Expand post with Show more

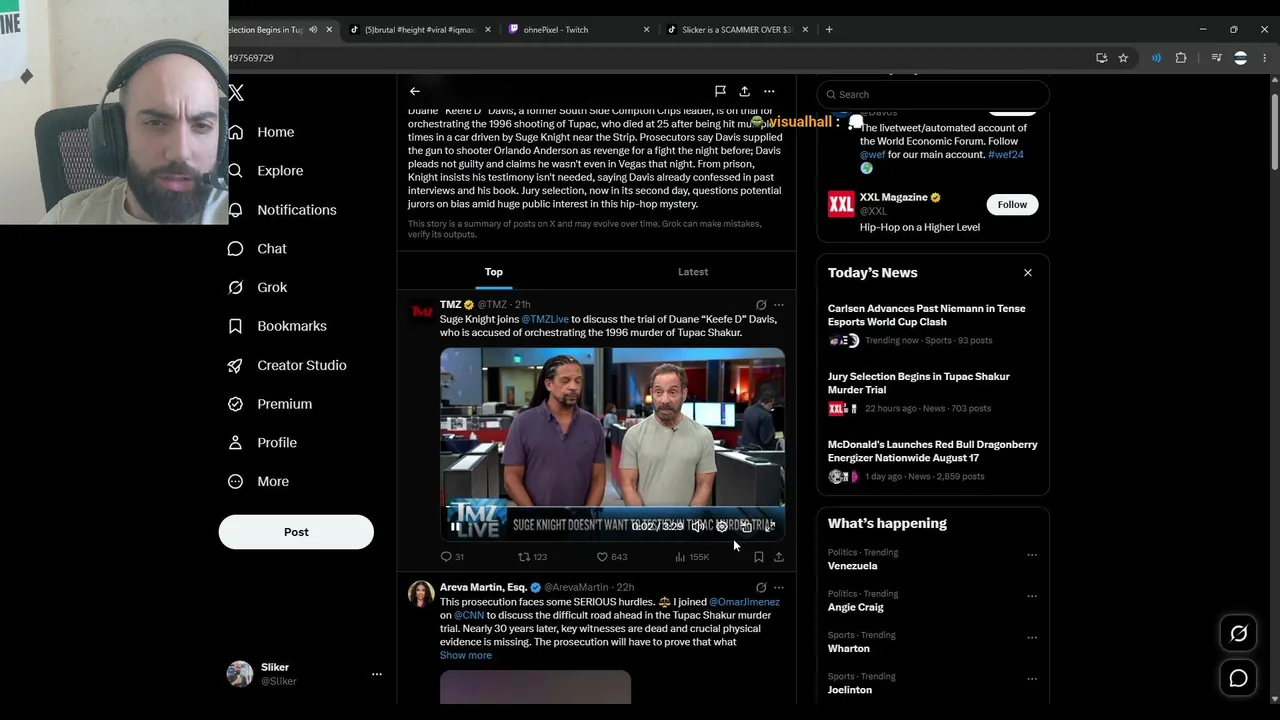[x=466, y=655]
